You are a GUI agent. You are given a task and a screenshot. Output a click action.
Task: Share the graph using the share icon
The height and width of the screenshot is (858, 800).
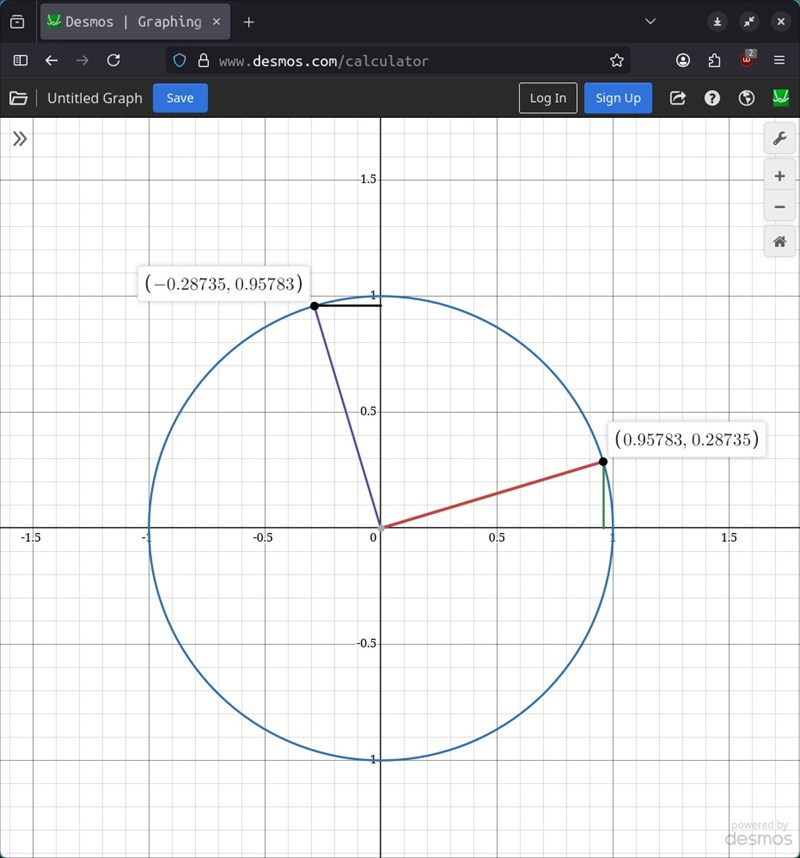[678, 98]
